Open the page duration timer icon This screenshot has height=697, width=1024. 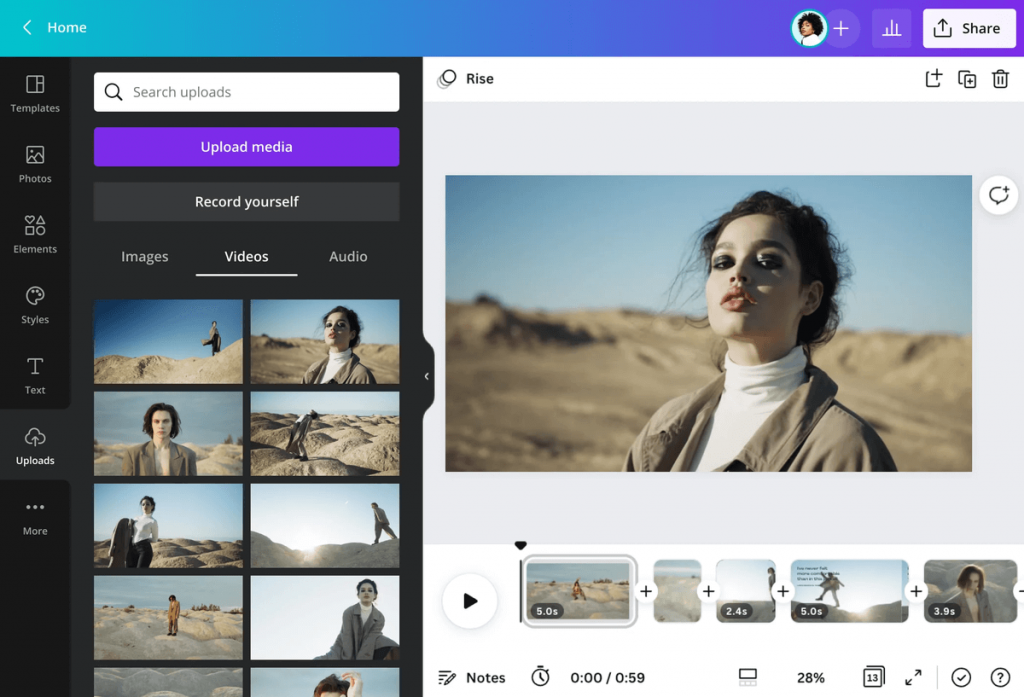pos(540,677)
